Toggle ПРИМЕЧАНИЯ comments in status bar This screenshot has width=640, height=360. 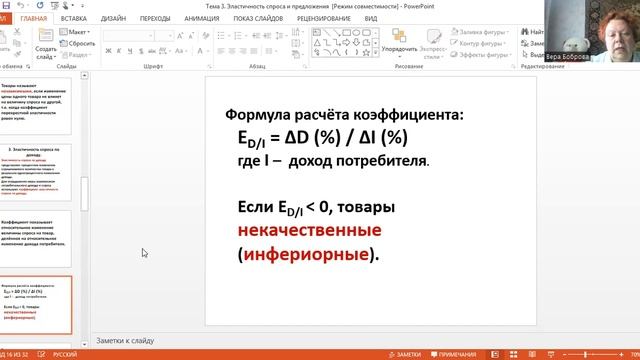[453, 355]
